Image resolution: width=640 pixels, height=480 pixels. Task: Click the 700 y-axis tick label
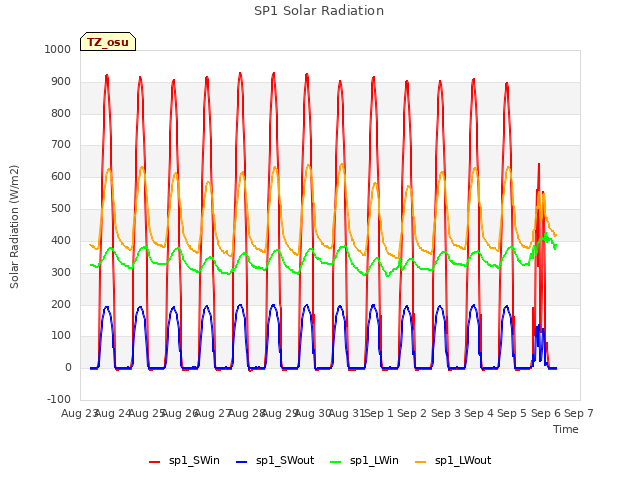click(x=61, y=144)
